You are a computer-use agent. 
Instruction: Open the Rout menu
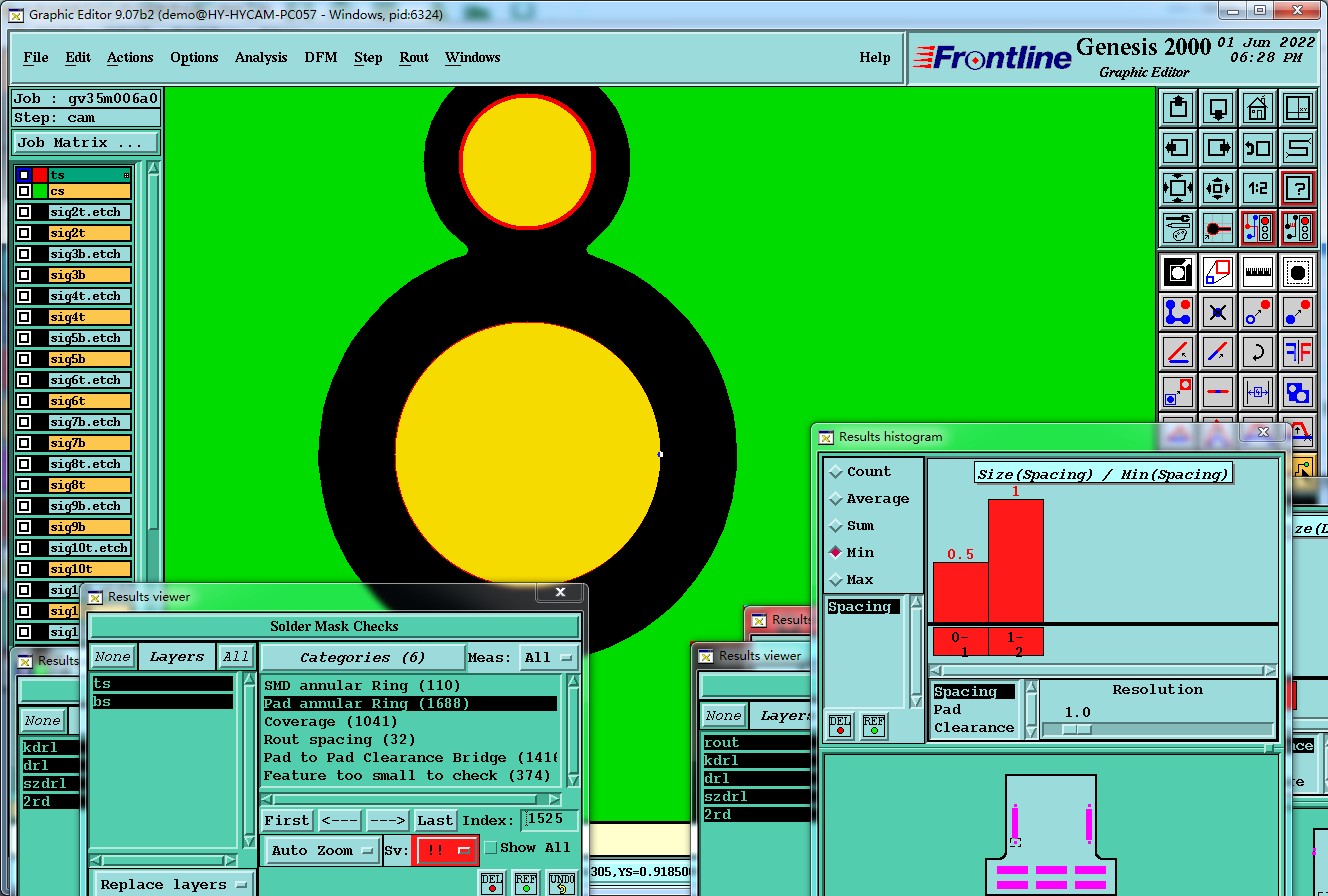click(414, 58)
